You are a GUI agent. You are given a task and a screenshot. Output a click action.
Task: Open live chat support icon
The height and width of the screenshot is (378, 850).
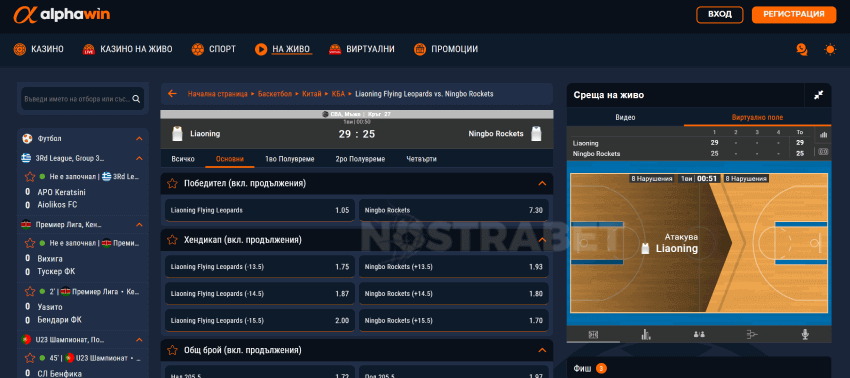[x=802, y=49]
